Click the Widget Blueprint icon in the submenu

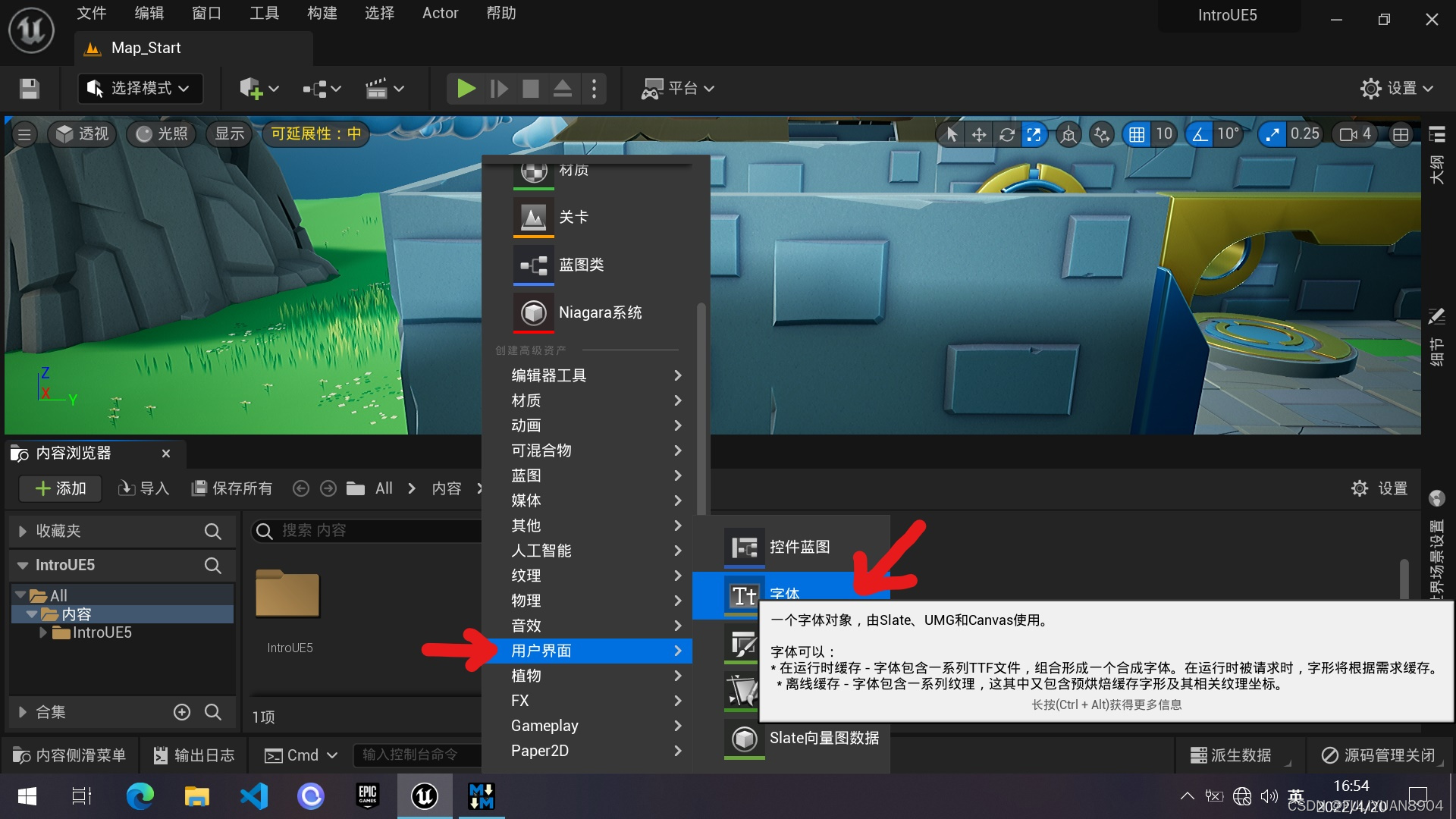coord(744,547)
